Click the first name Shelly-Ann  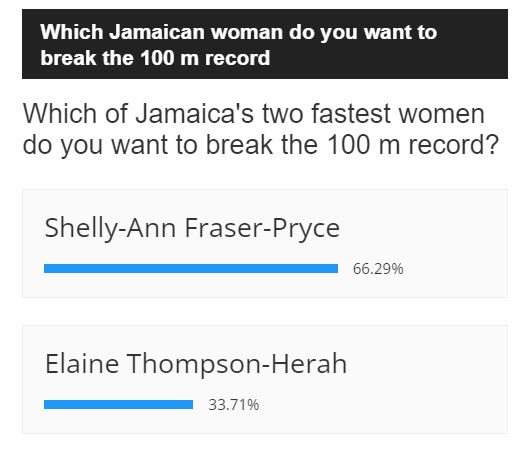110,228
